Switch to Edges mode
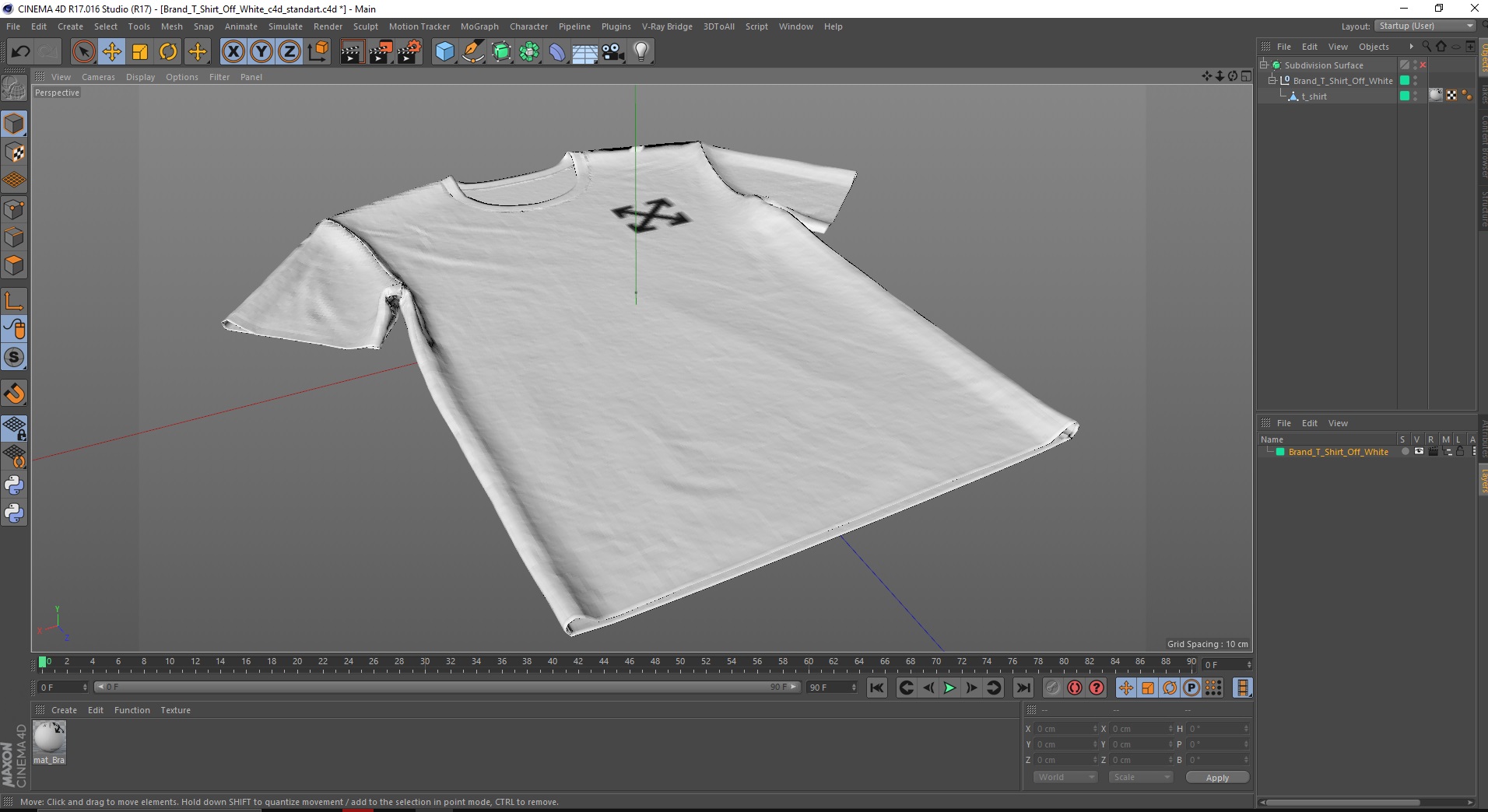Screen dimensions: 1488x812 (14, 237)
